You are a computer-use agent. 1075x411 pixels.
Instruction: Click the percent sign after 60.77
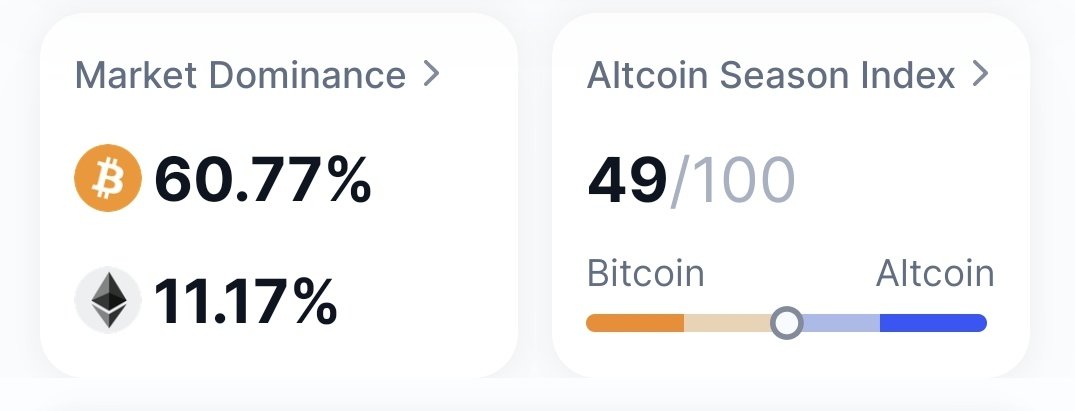[x=350, y=180]
